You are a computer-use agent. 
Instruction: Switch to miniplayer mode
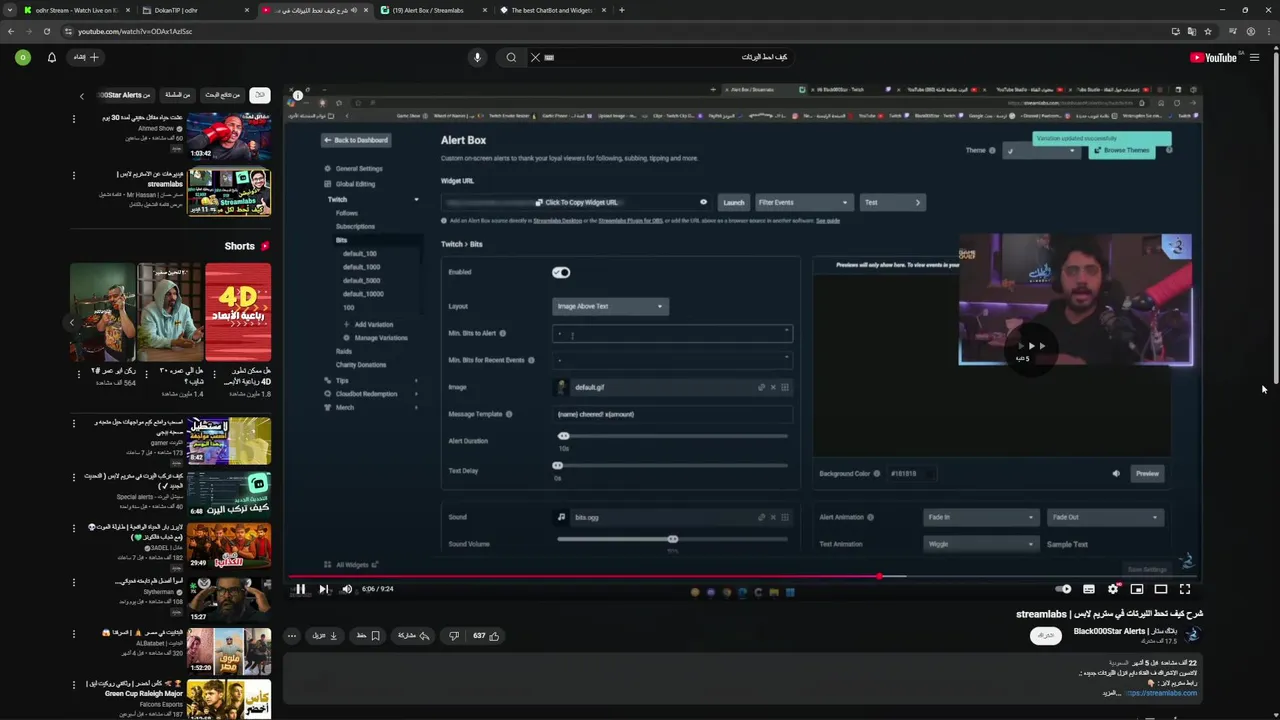pos(1137,589)
